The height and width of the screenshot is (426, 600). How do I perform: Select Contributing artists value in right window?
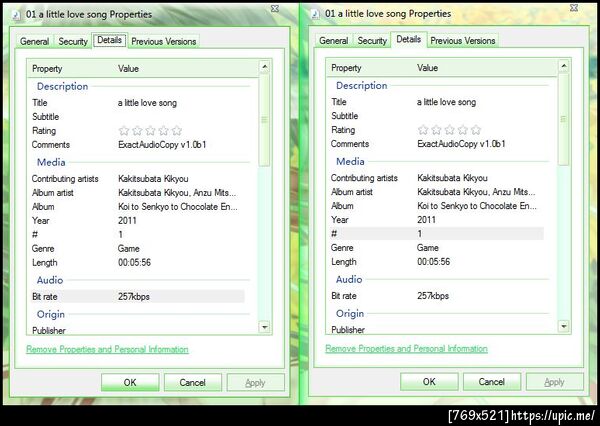452,178
